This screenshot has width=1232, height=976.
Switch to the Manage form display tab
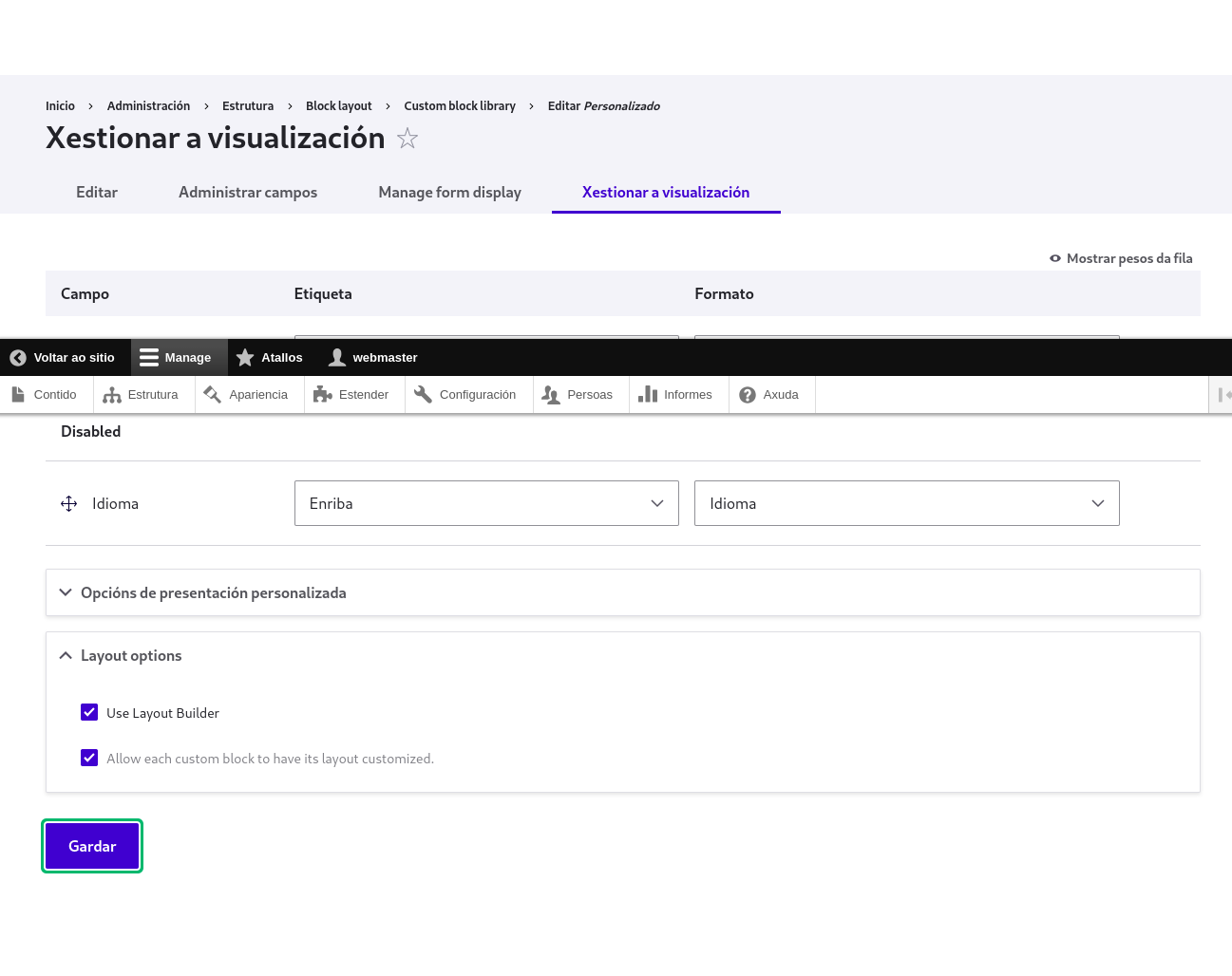[449, 192]
